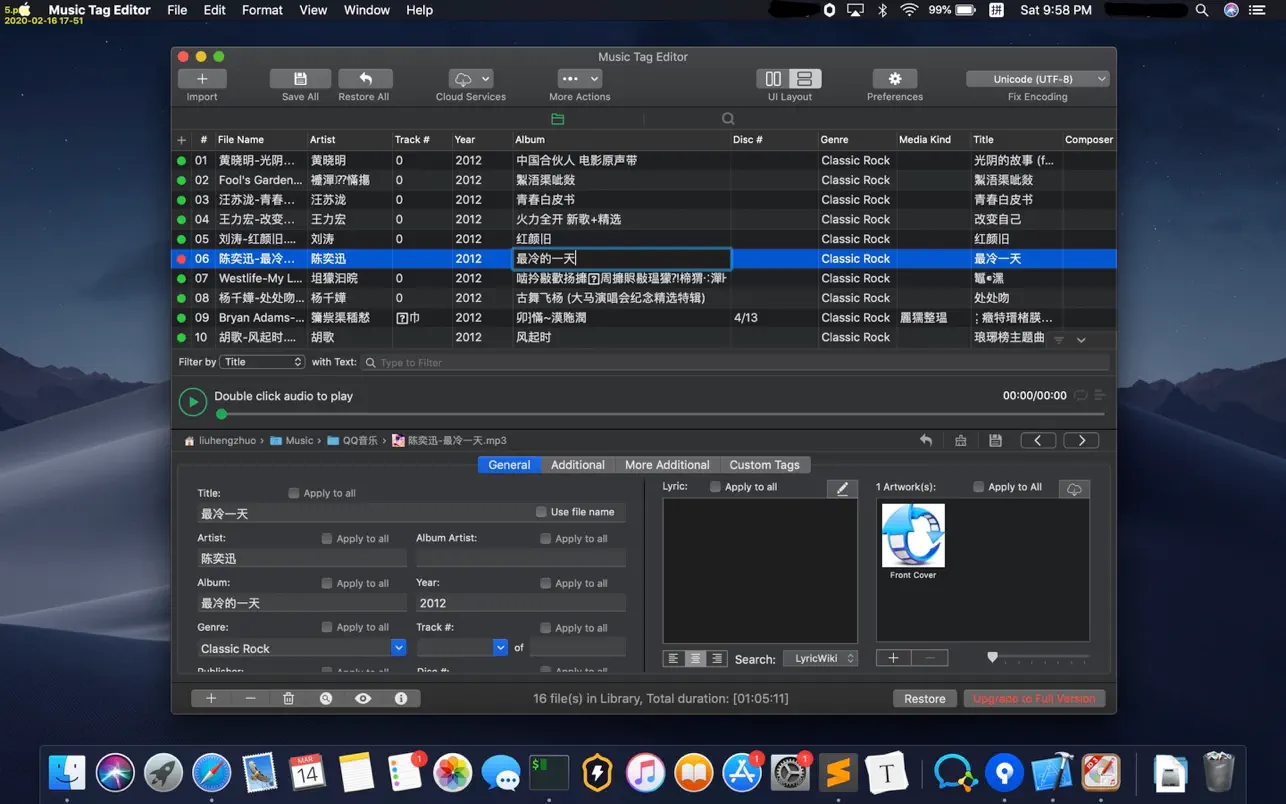
Task: Click the Restore All arrow icon
Action: click(364, 79)
